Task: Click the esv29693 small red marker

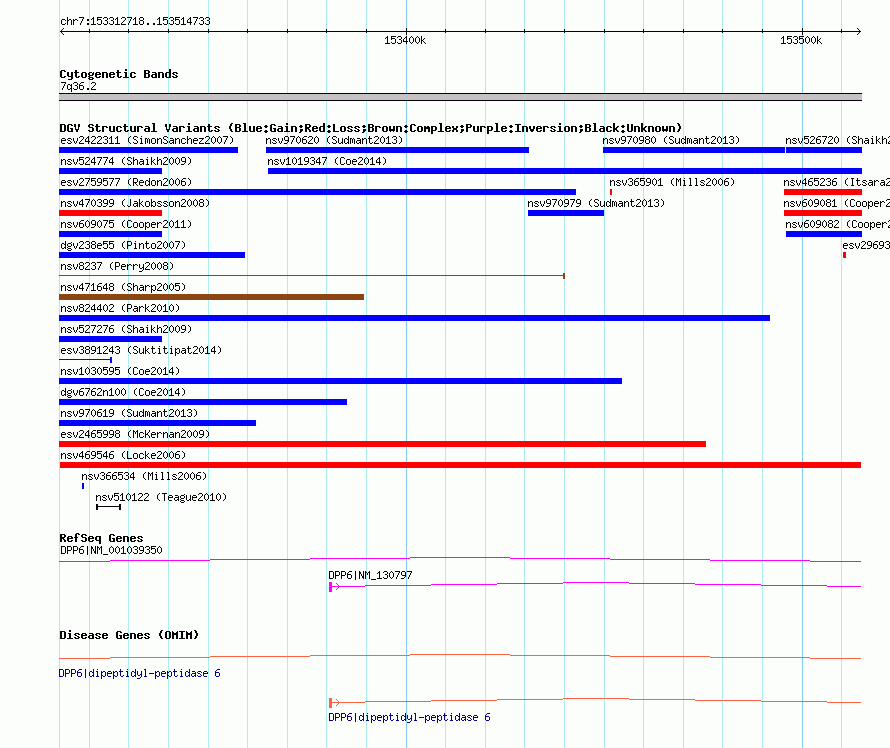Action: (x=845, y=255)
